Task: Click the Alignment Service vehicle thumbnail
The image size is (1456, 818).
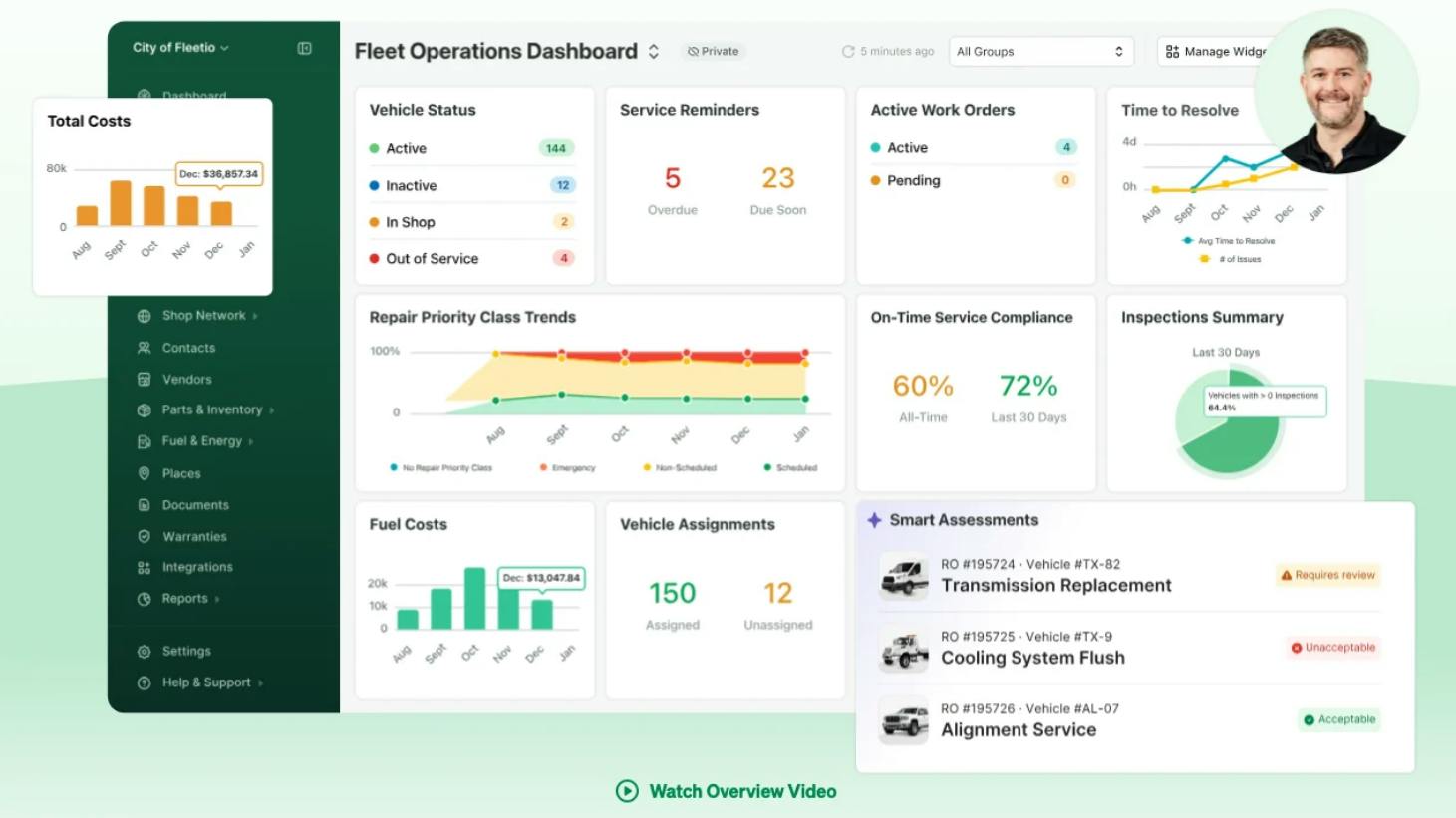Action: pos(904,720)
